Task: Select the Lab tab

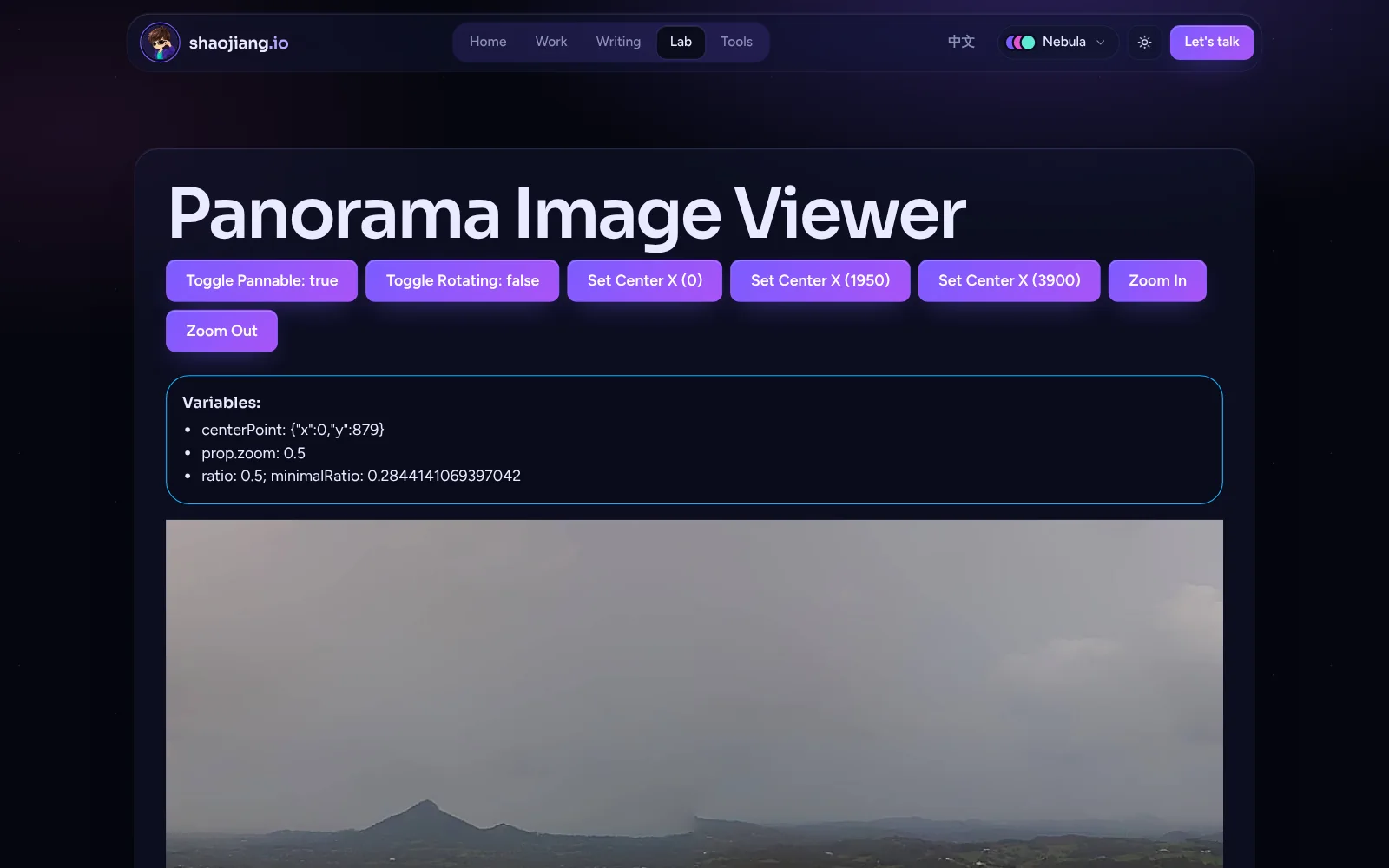Action: pyautogui.click(x=681, y=42)
